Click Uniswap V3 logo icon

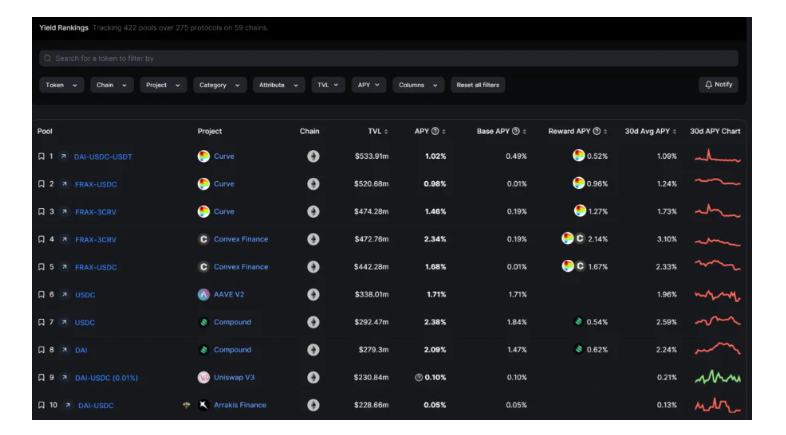point(204,377)
